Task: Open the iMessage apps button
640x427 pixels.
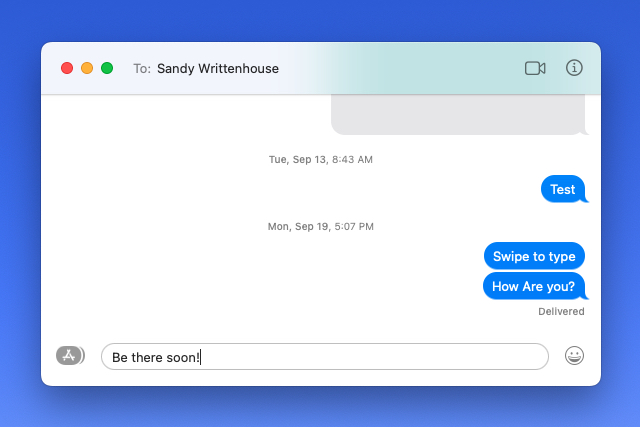Action: 70,355
